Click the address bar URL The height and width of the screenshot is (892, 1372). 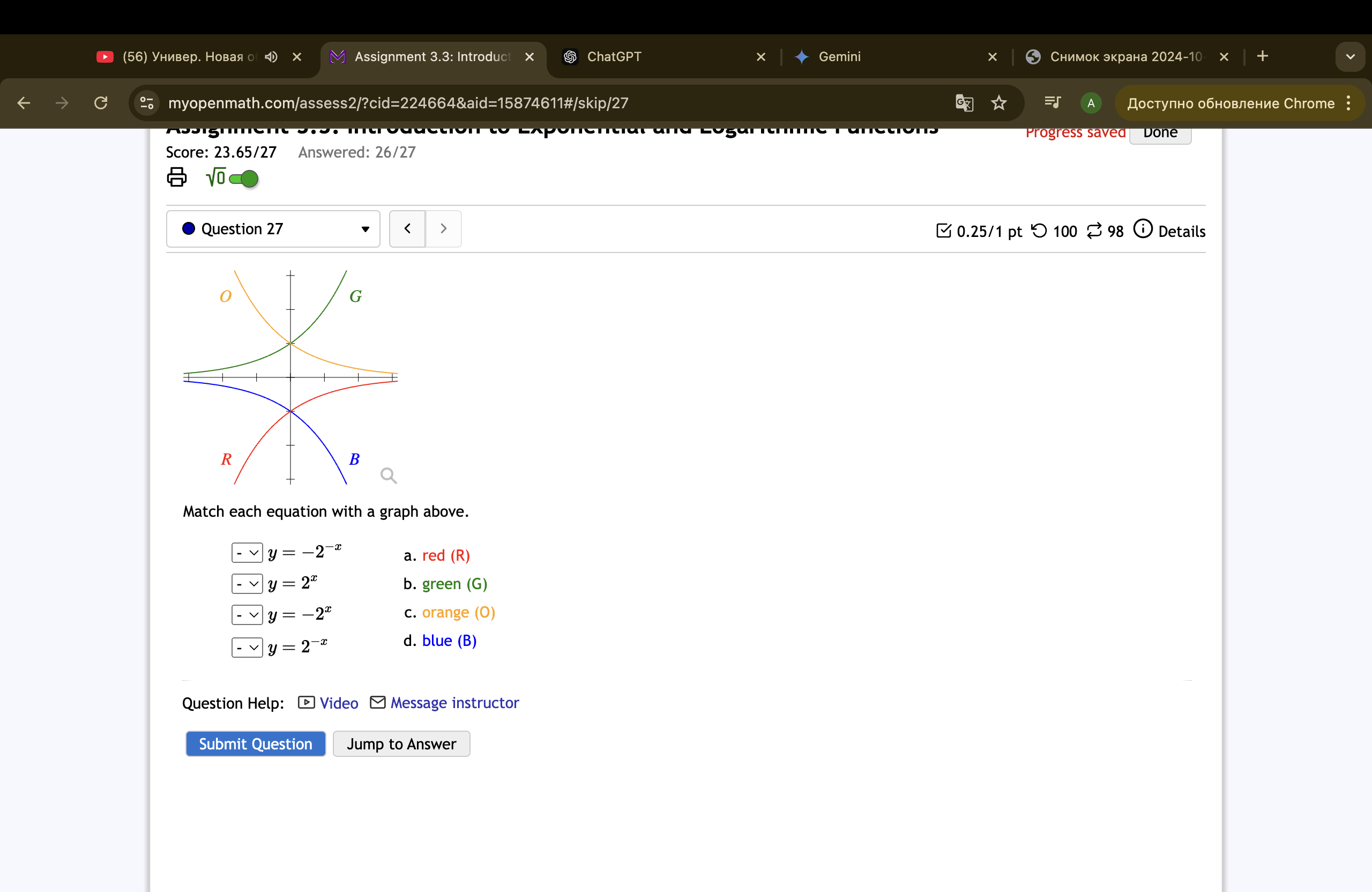[398, 103]
